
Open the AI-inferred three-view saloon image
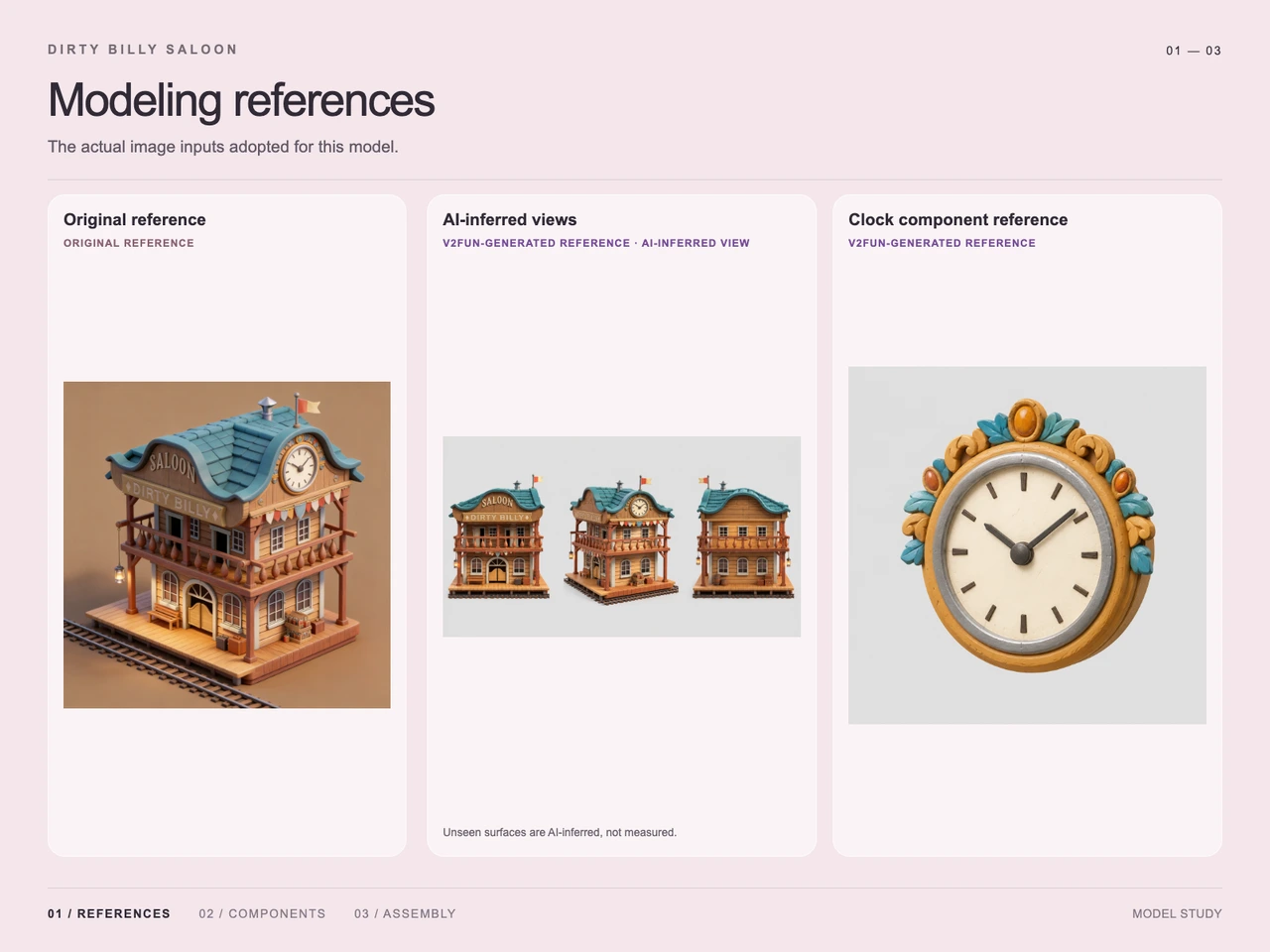[x=621, y=536]
